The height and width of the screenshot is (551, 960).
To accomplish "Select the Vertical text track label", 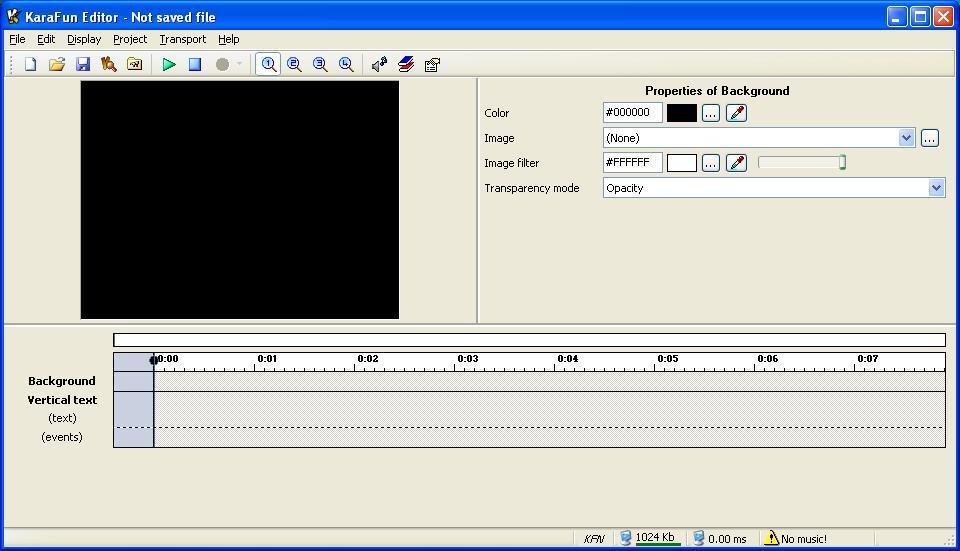I will coord(62,400).
